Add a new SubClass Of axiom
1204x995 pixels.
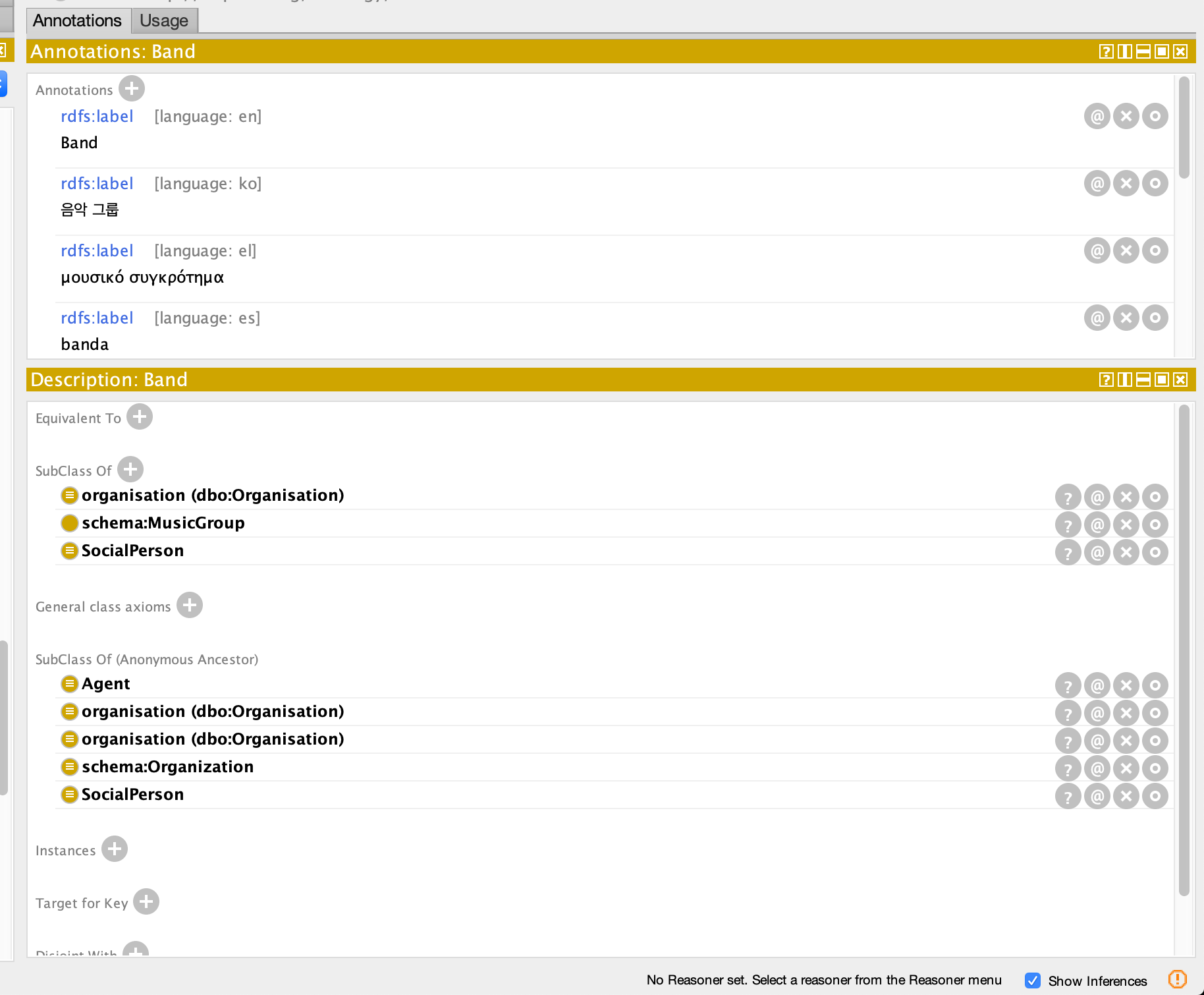pos(130,469)
